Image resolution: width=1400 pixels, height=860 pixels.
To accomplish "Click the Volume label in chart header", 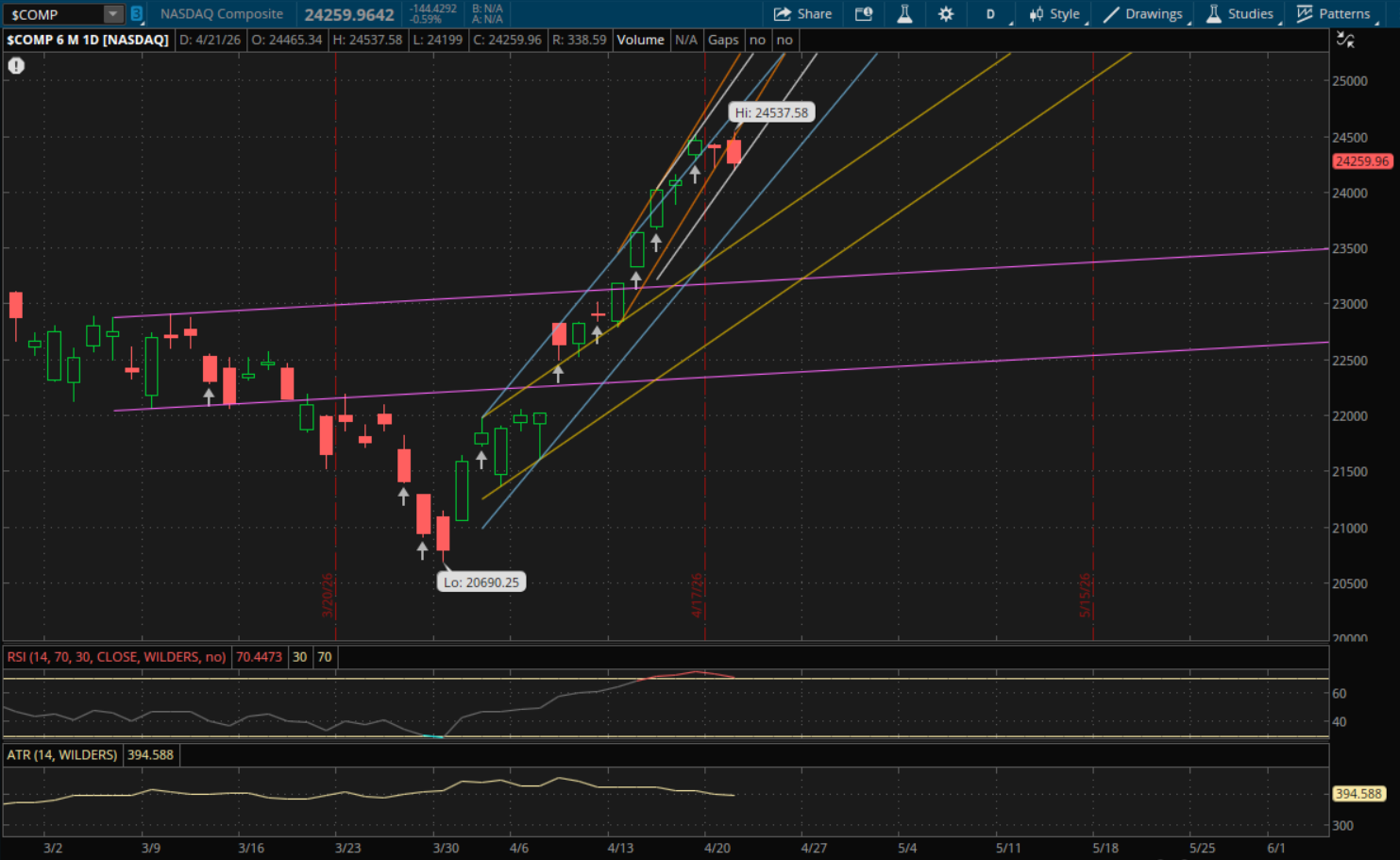I will tap(640, 40).
